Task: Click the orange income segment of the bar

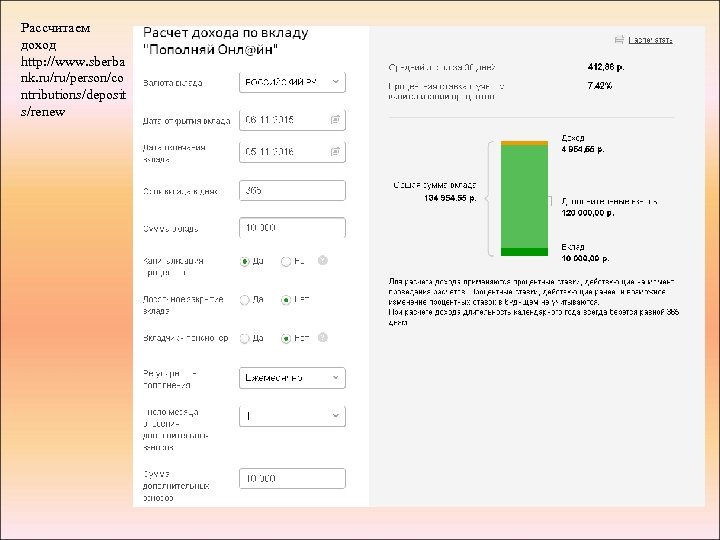Action: click(524, 143)
